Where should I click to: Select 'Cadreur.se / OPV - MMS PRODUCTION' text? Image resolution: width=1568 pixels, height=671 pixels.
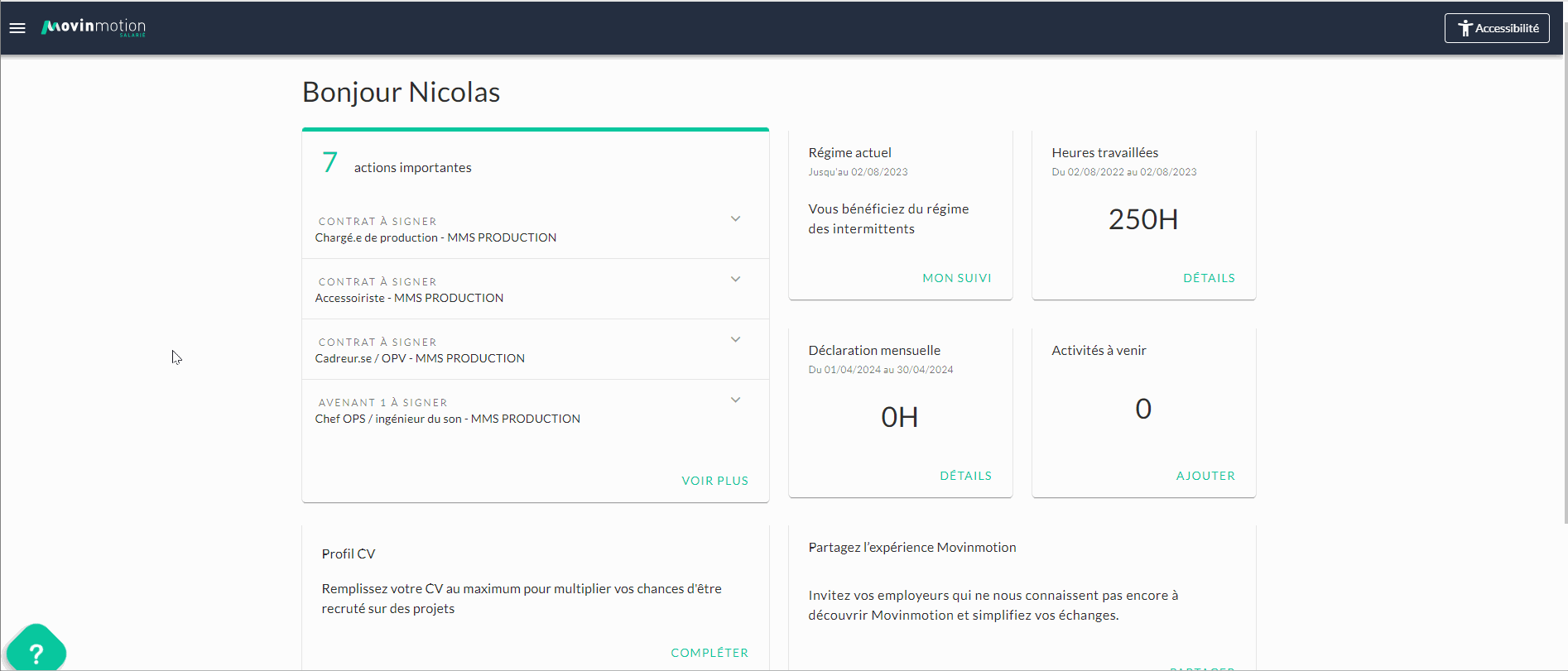(420, 358)
